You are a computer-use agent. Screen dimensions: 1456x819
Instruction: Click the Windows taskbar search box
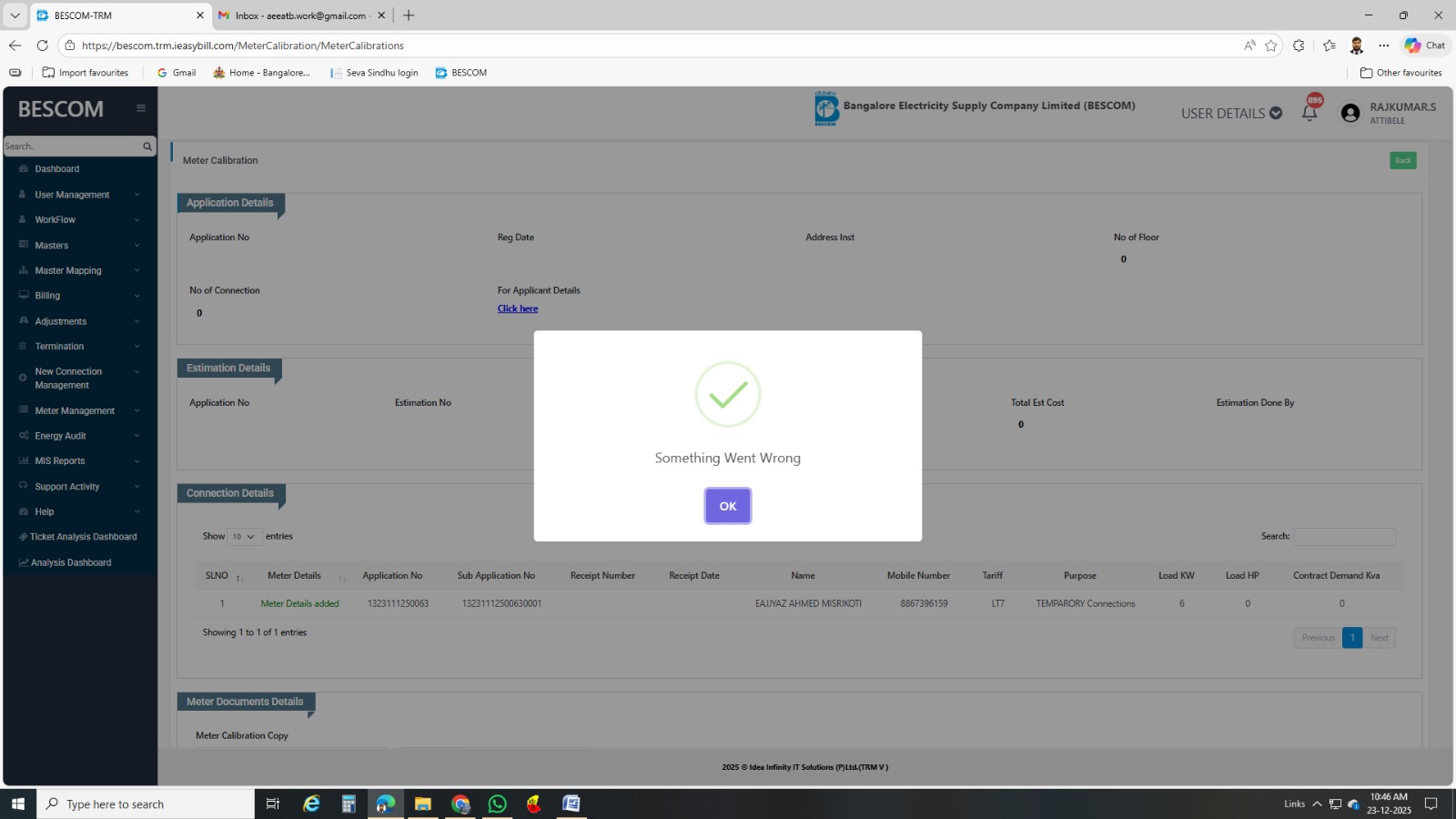click(146, 804)
